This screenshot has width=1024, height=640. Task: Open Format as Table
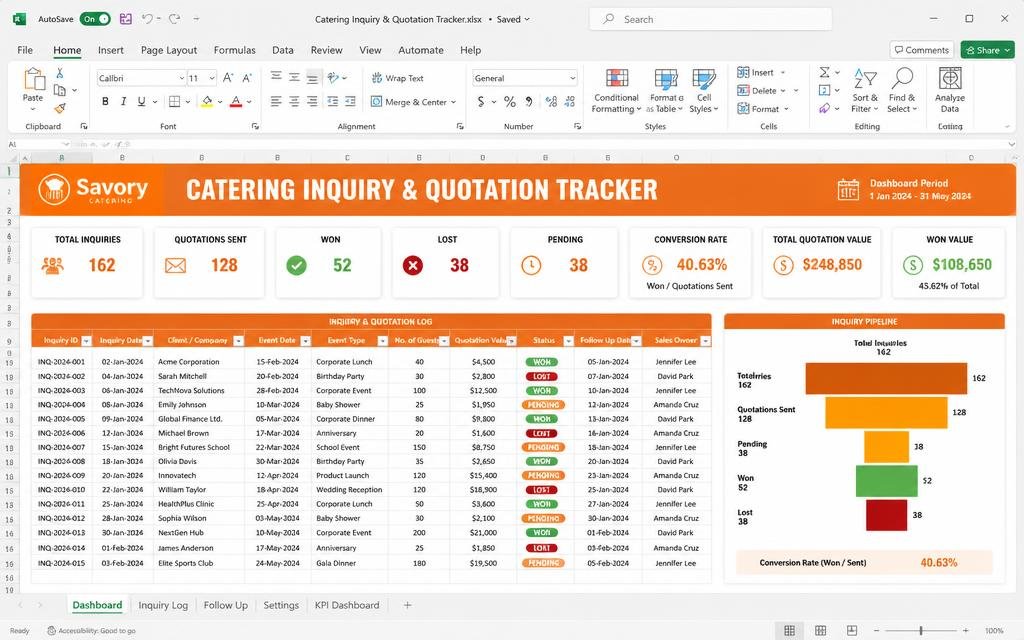point(665,91)
